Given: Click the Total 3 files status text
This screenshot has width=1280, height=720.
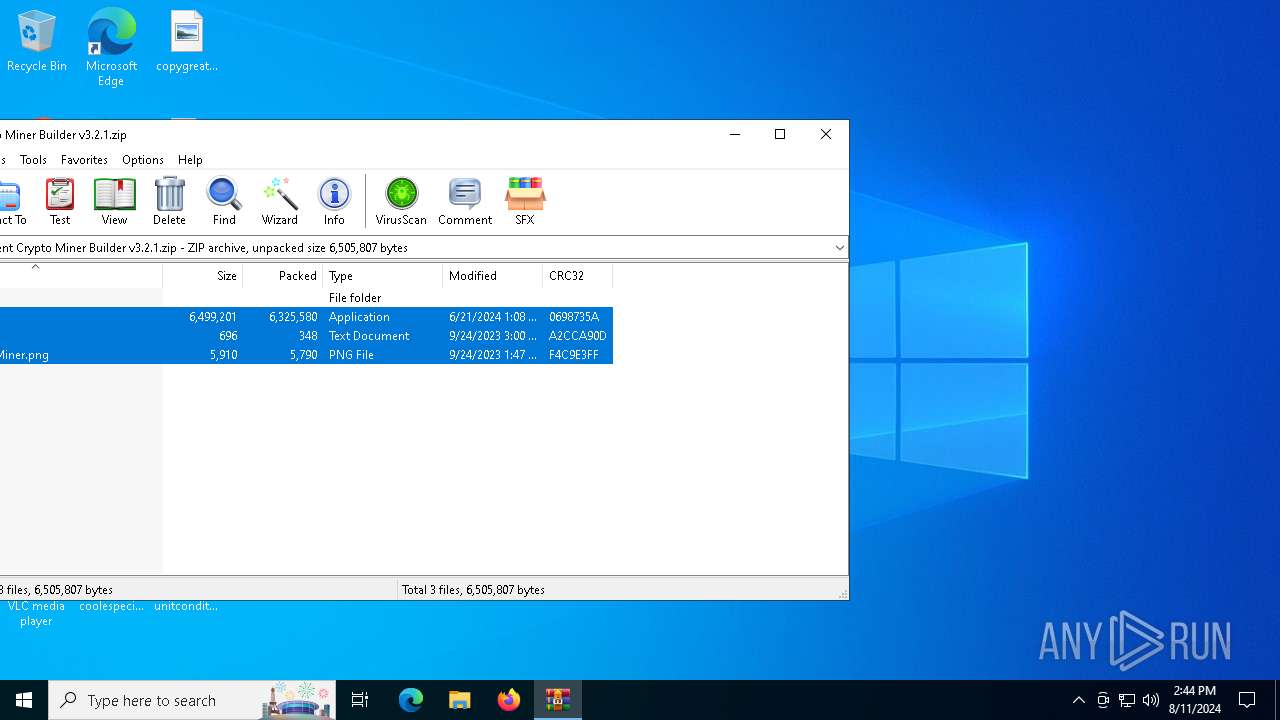Looking at the screenshot, I should 473,590.
